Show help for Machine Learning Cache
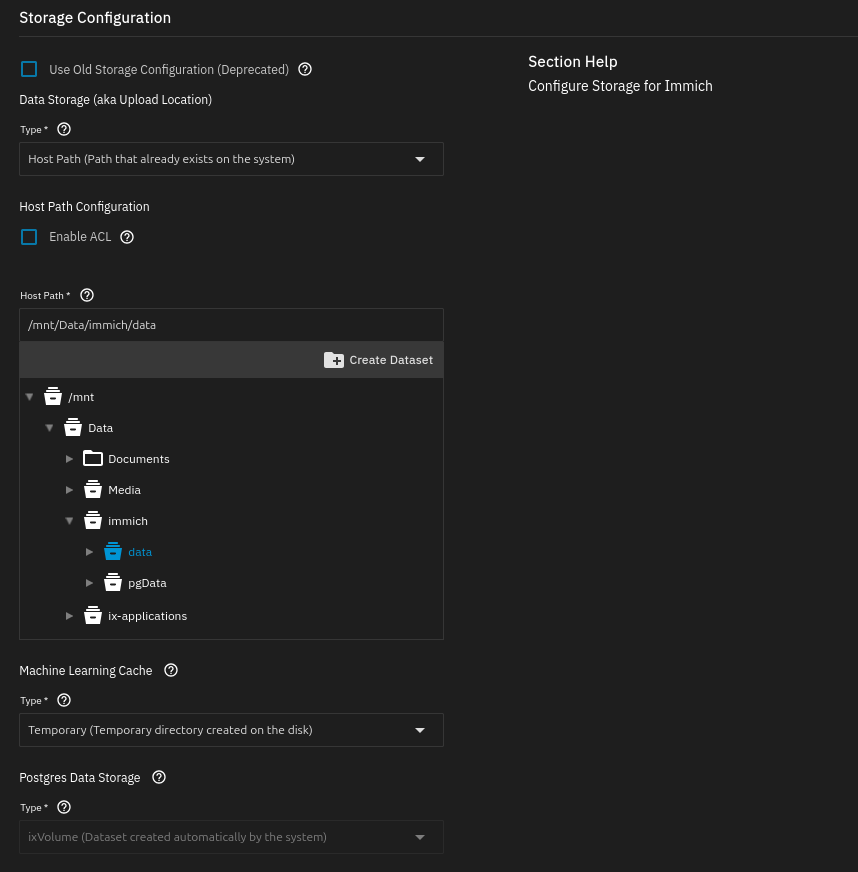 tap(171, 670)
